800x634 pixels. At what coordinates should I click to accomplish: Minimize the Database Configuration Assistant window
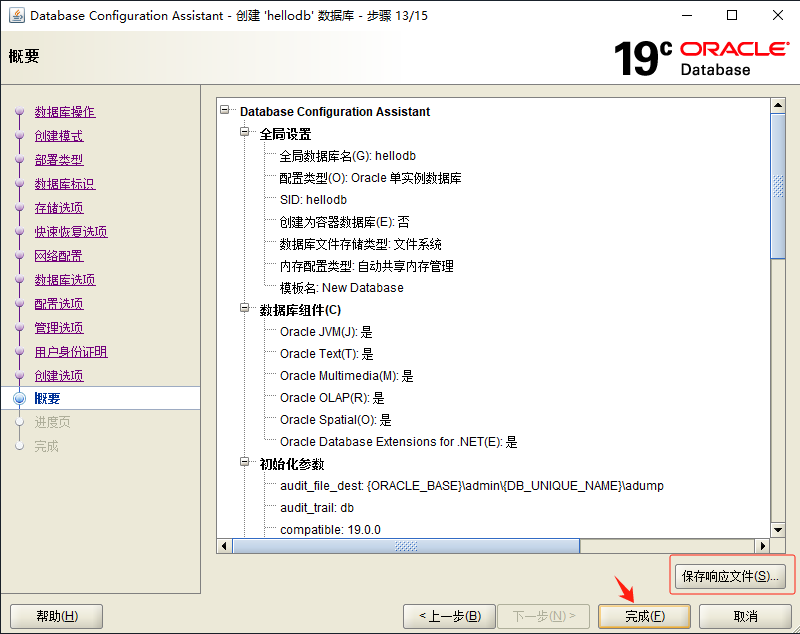[x=687, y=15]
